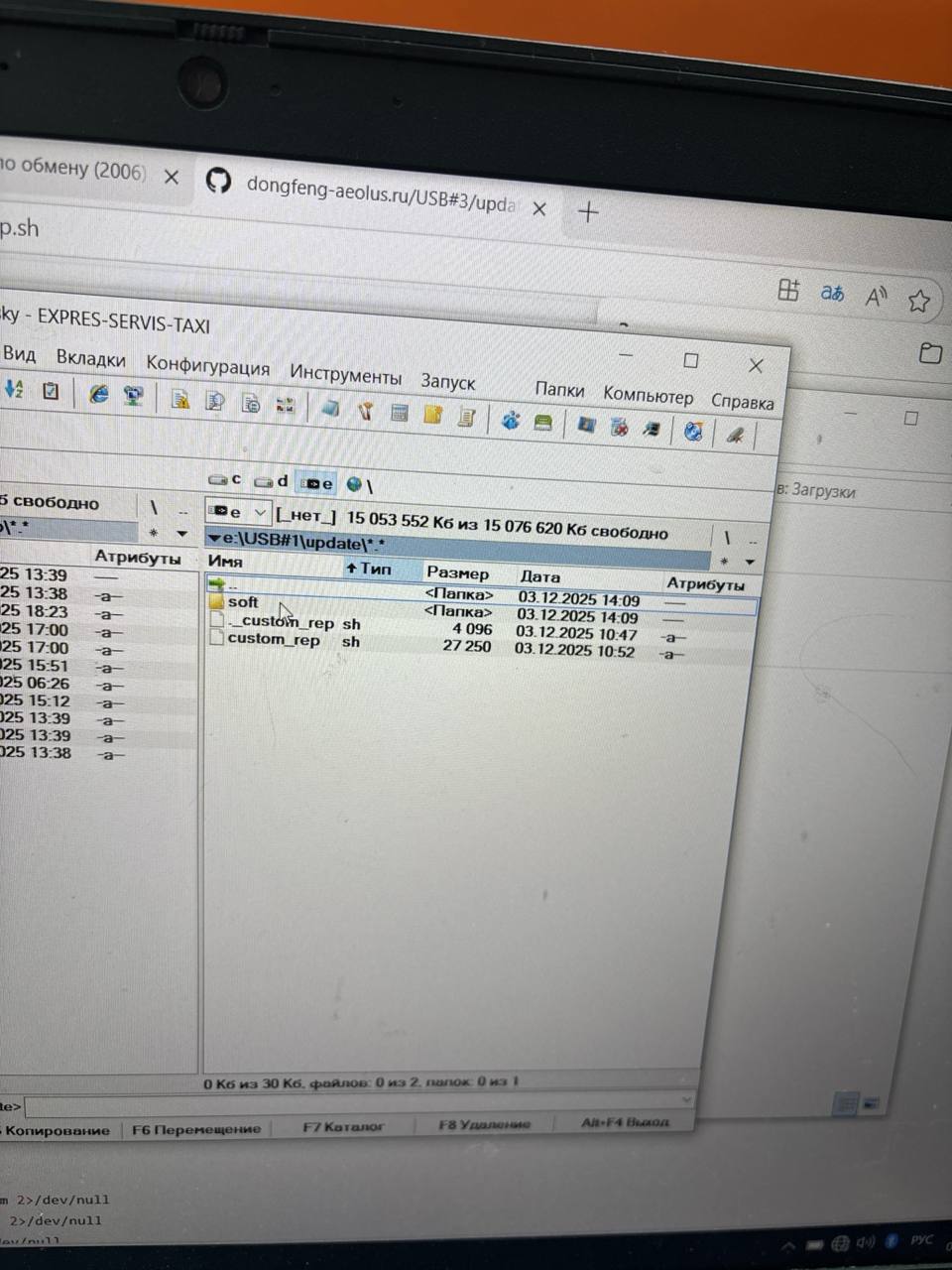This screenshot has width=952, height=1270.
Task: Select drive d button
Action: (271, 481)
